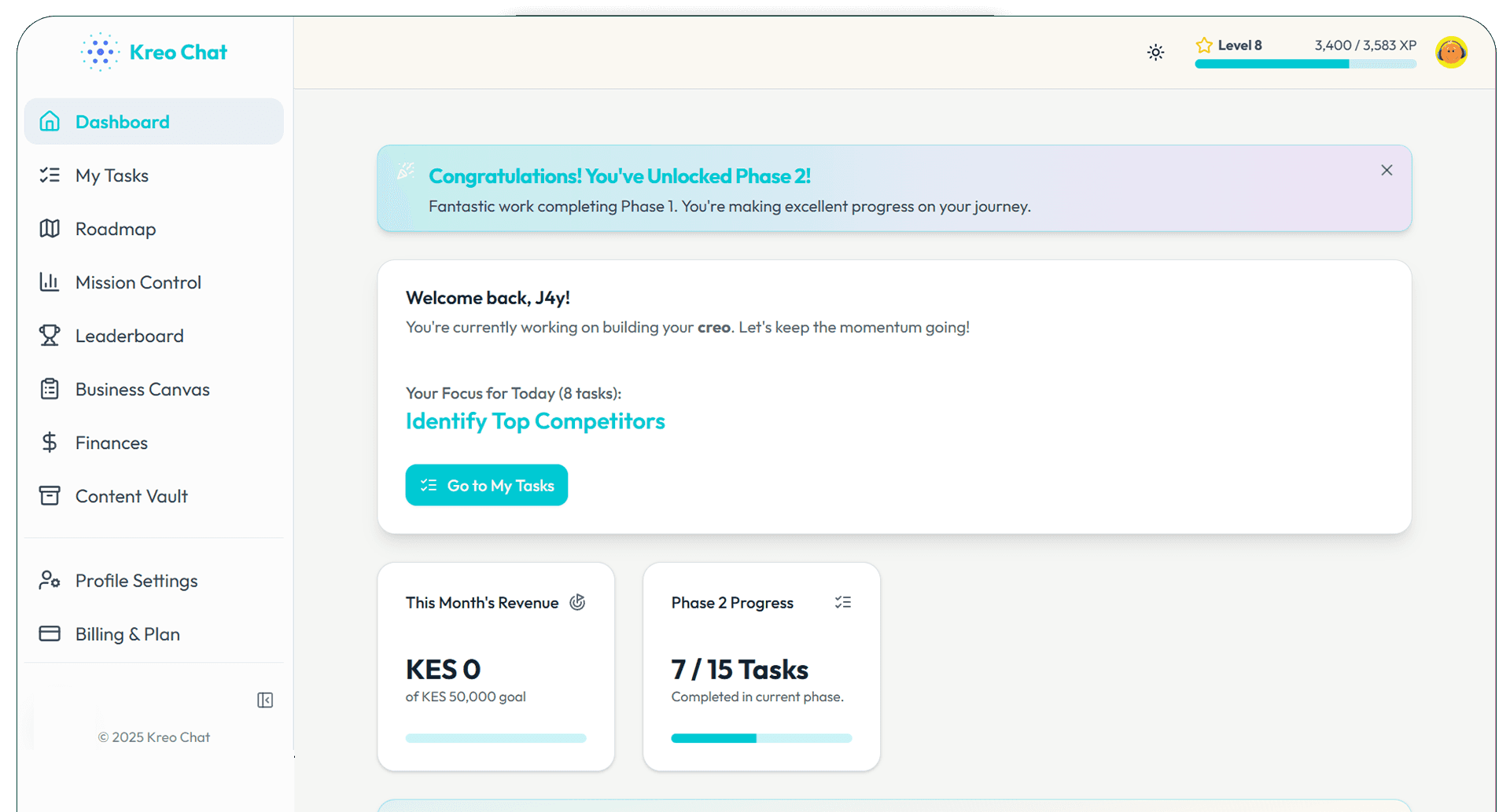Open Billing & Plan settings
1510x812 pixels.
[127, 634]
